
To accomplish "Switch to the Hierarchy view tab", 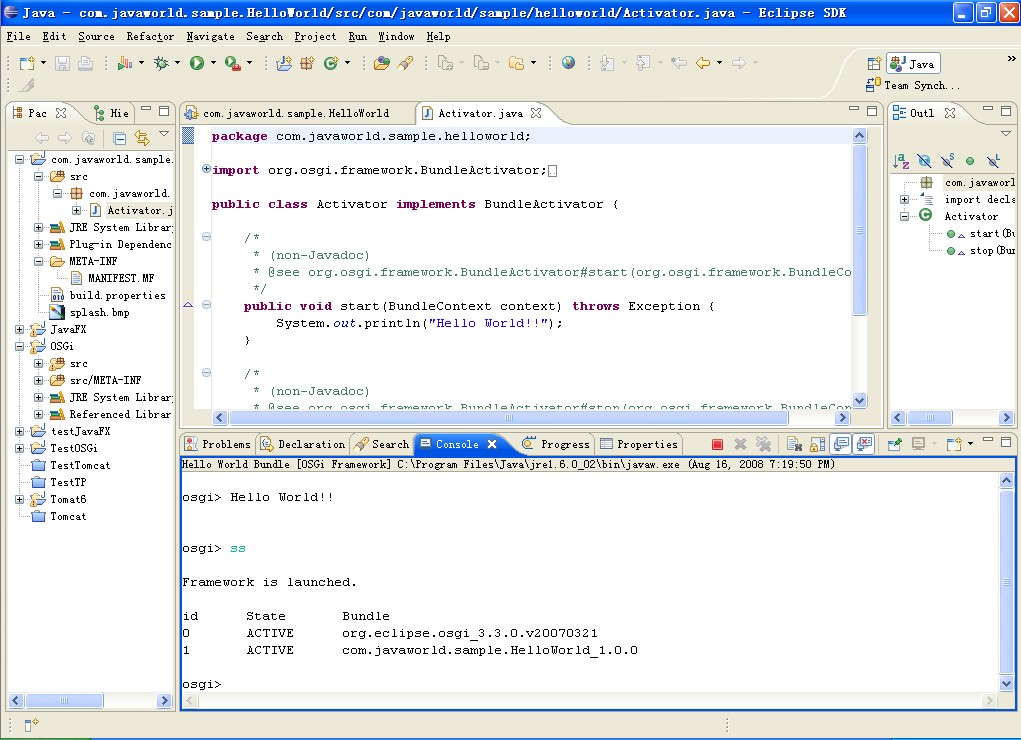I will click(111, 113).
